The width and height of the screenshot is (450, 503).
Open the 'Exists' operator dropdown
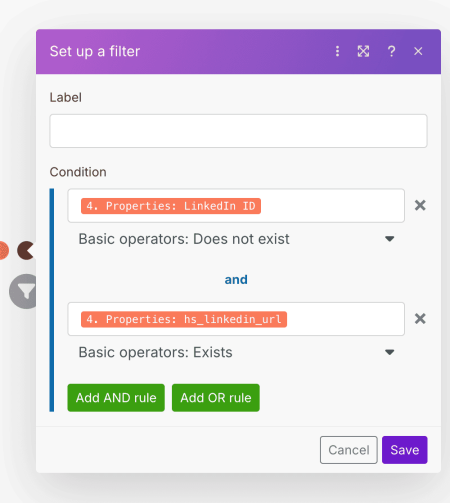(236, 352)
